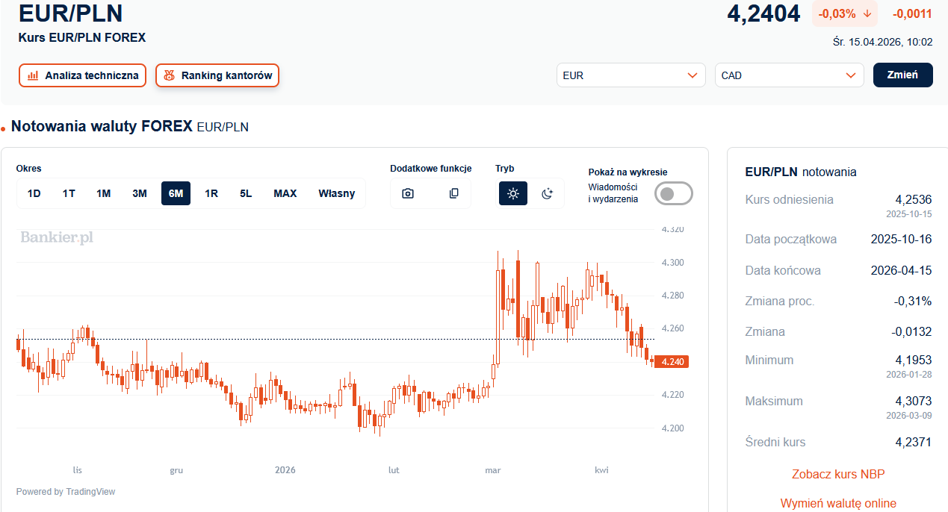Select the 1R period
This screenshot has height=512, width=948.
[x=211, y=193]
